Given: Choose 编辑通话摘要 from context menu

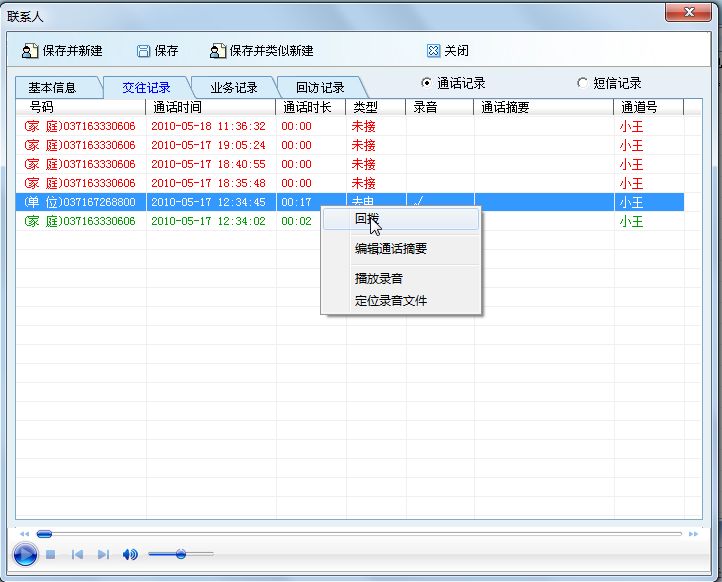Looking at the screenshot, I should click(391, 249).
